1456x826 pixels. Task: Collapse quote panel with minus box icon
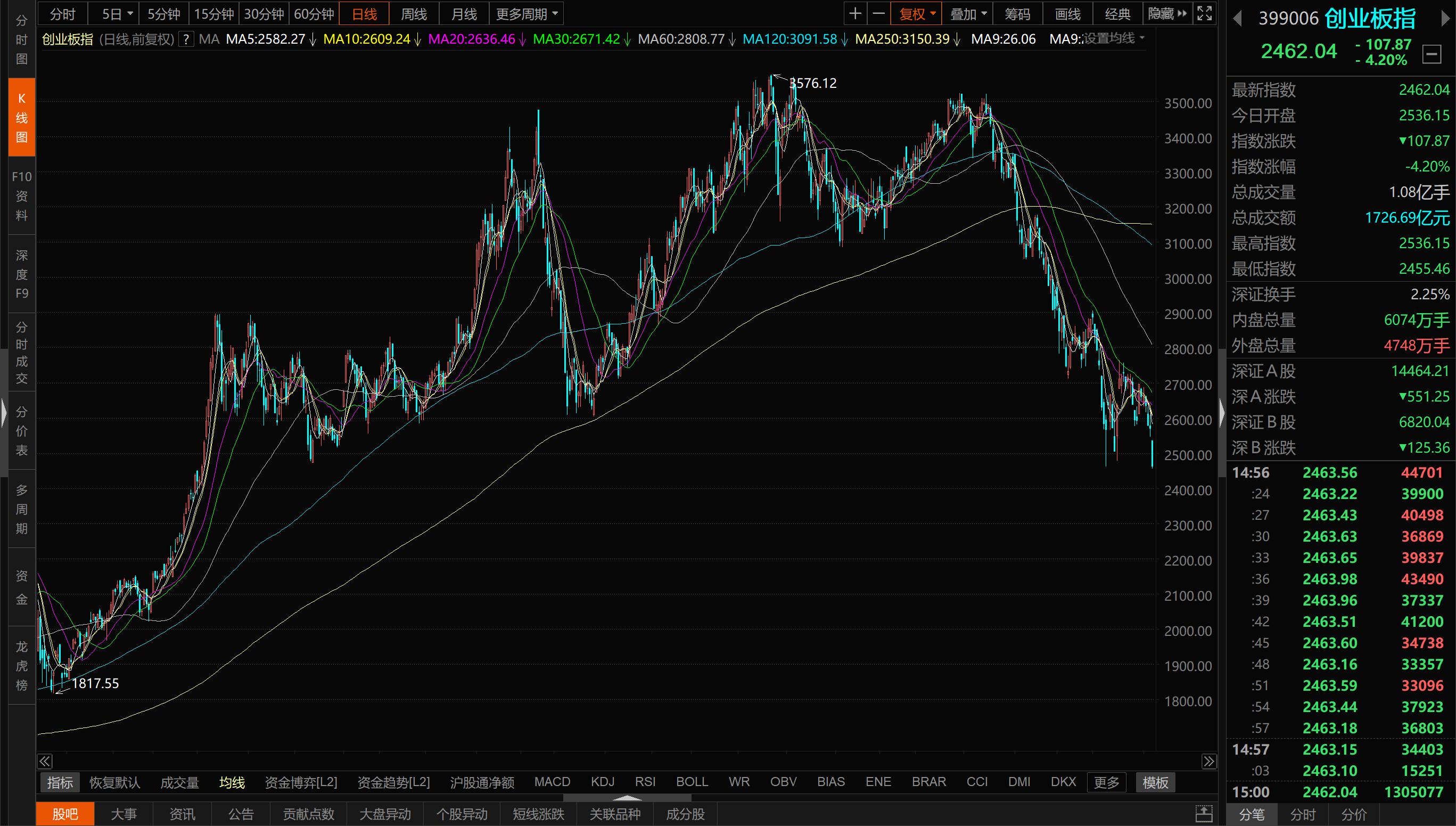coord(1432,54)
